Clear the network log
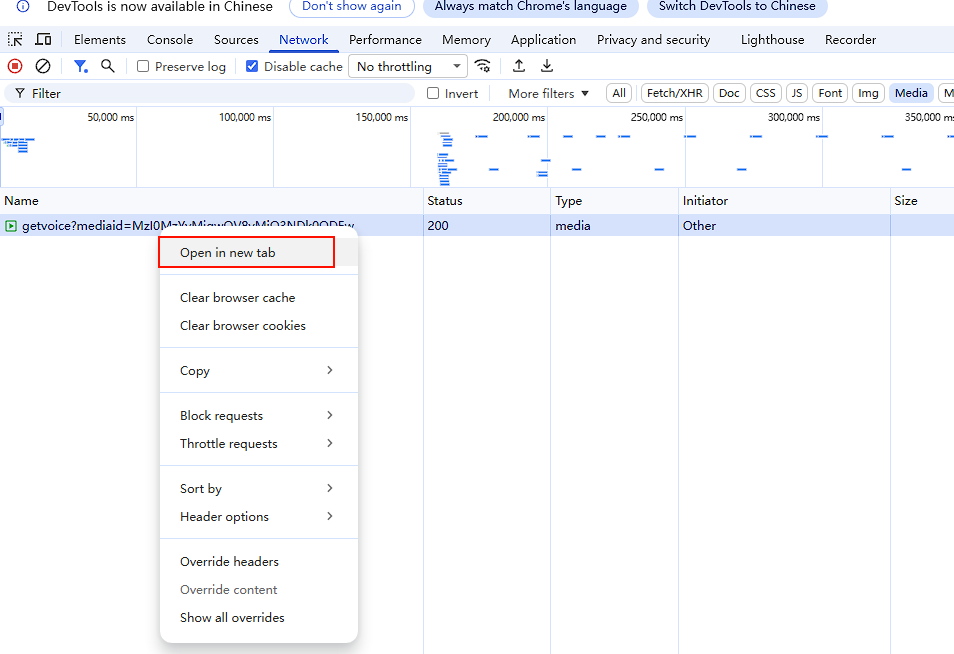The image size is (954, 654). tap(43, 66)
